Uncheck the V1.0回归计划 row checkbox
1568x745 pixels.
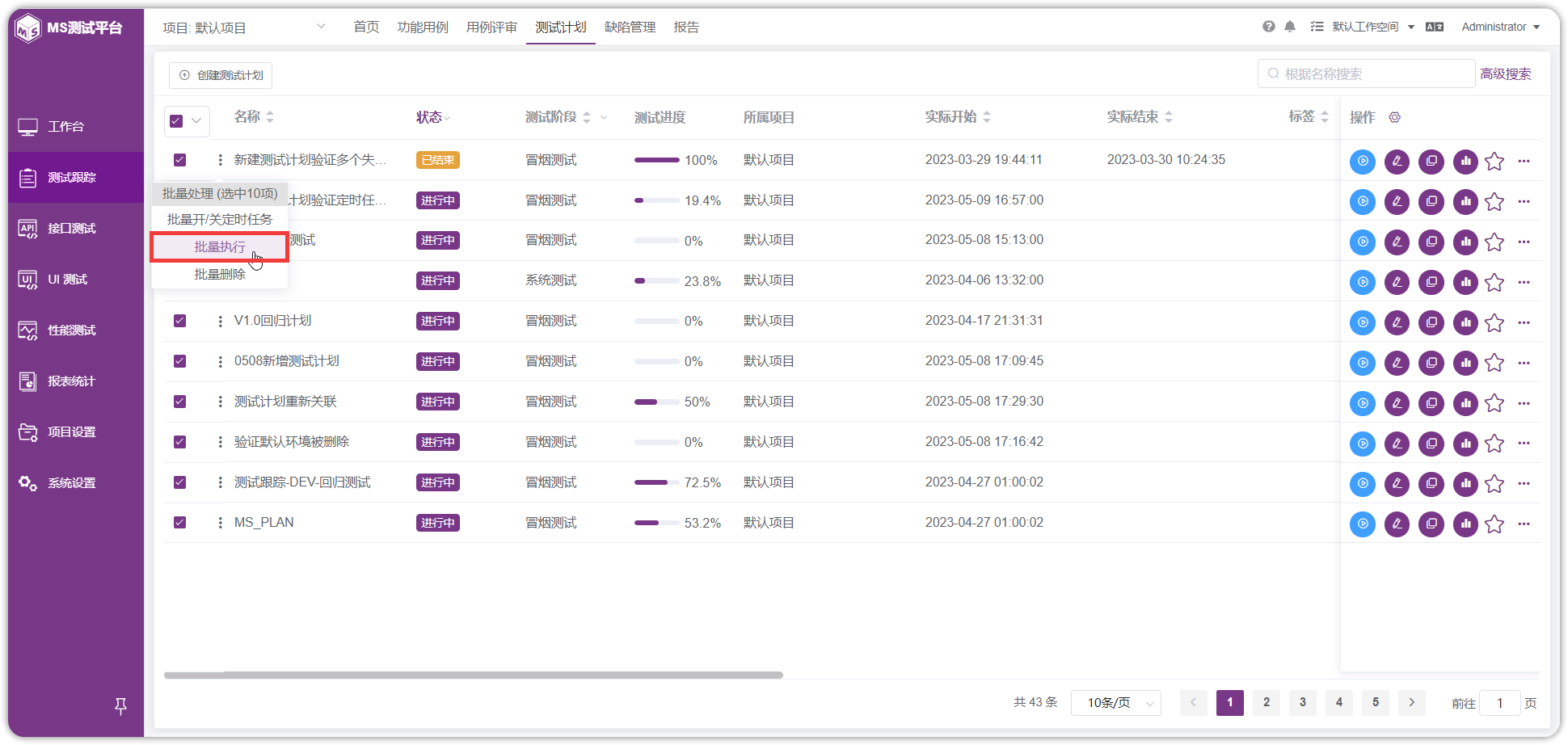pos(179,321)
